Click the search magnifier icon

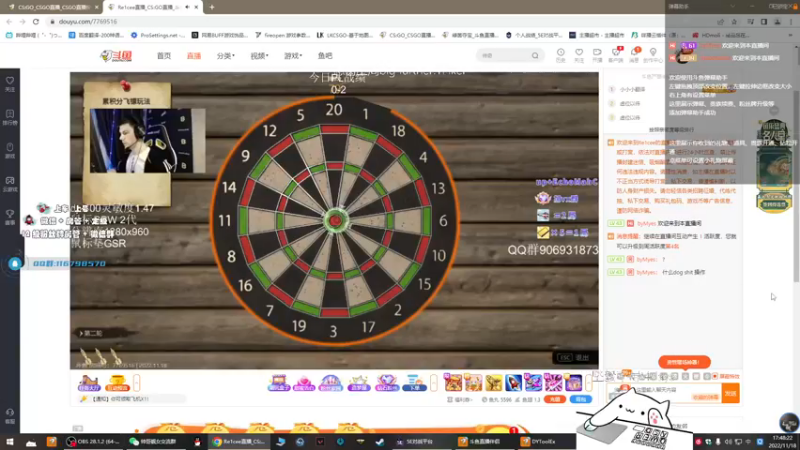click(x=535, y=56)
